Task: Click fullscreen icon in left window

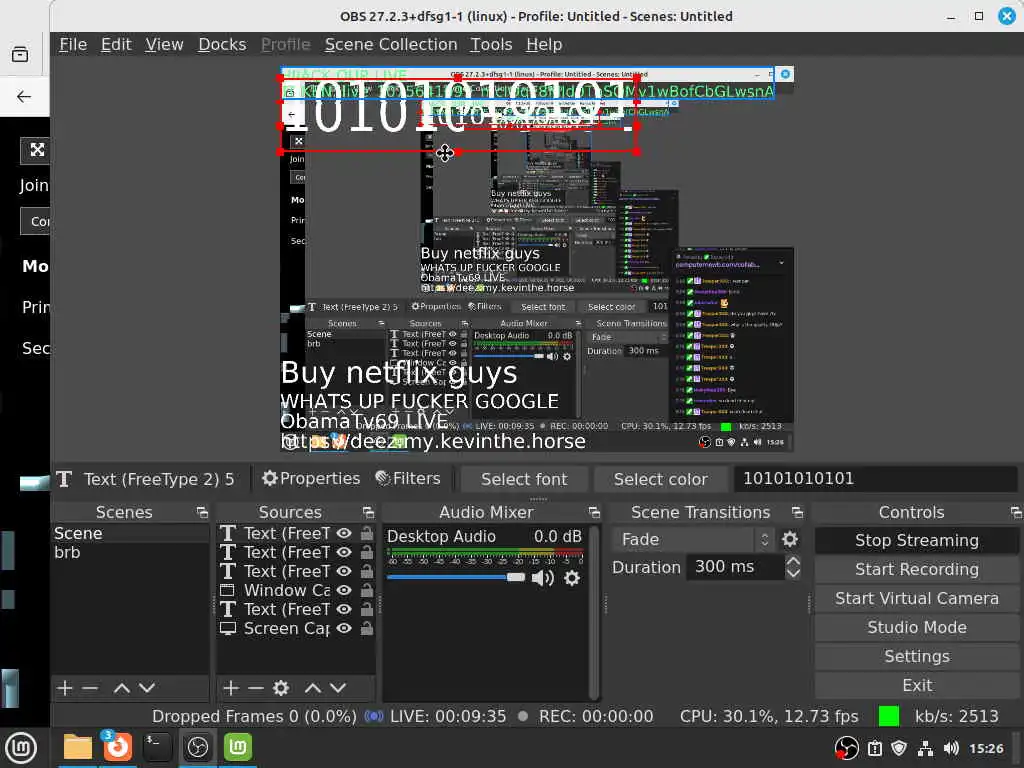Action: (x=37, y=150)
